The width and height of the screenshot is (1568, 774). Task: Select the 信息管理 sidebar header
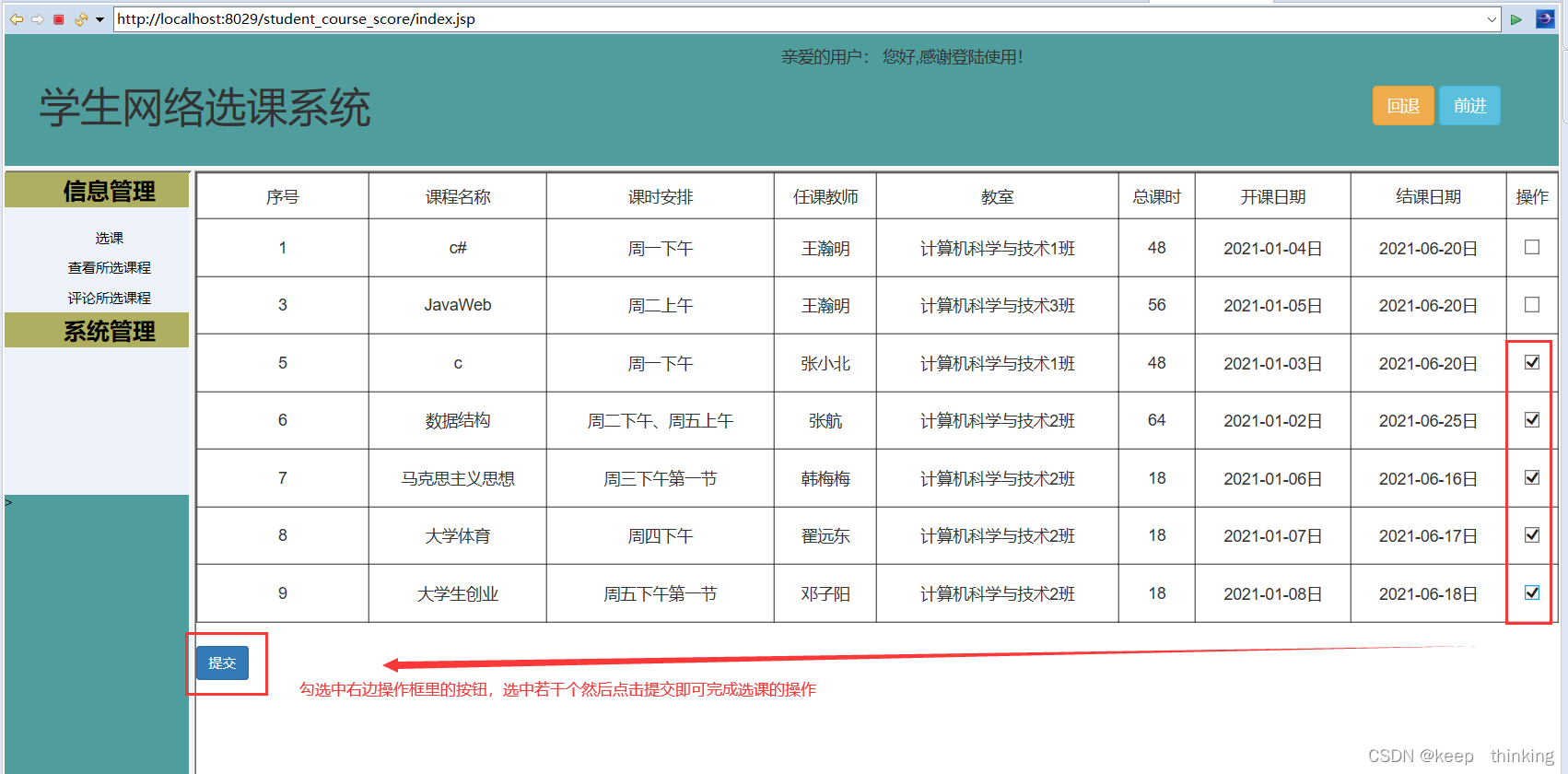click(97, 191)
